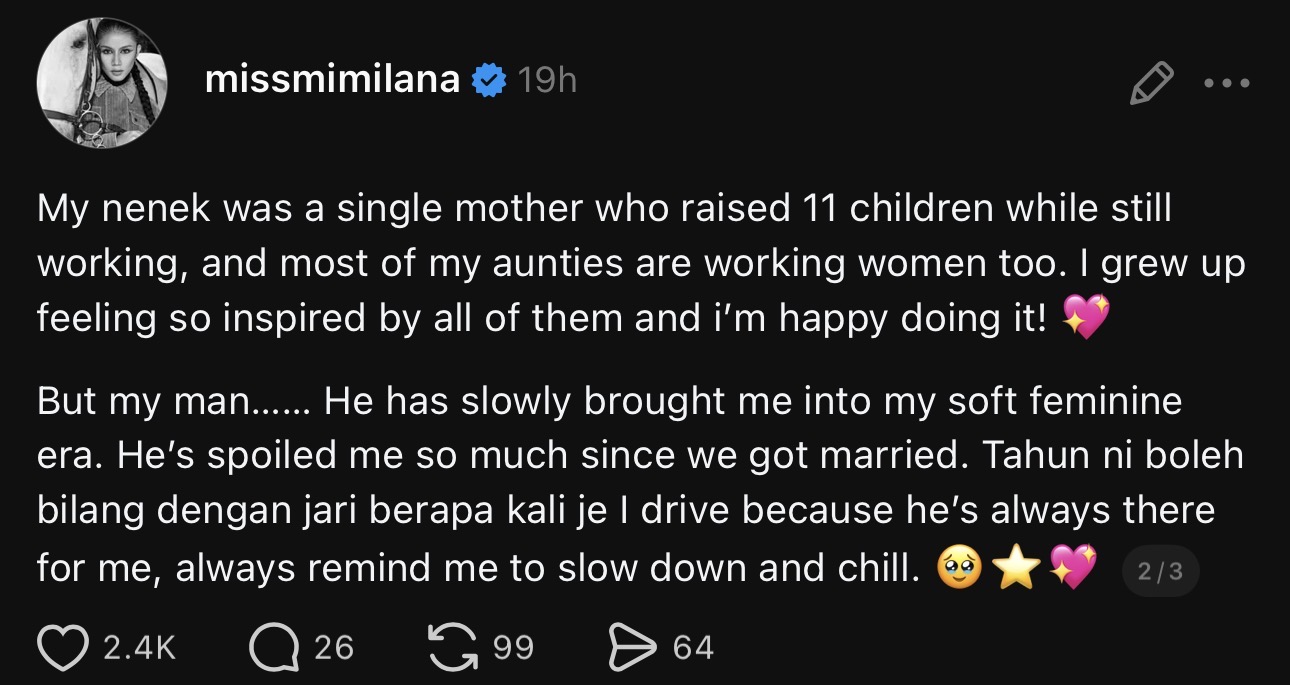Screen dimensions: 1290x685
Task: Open the 2/3 thread position badge
Action: (x=1160, y=571)
